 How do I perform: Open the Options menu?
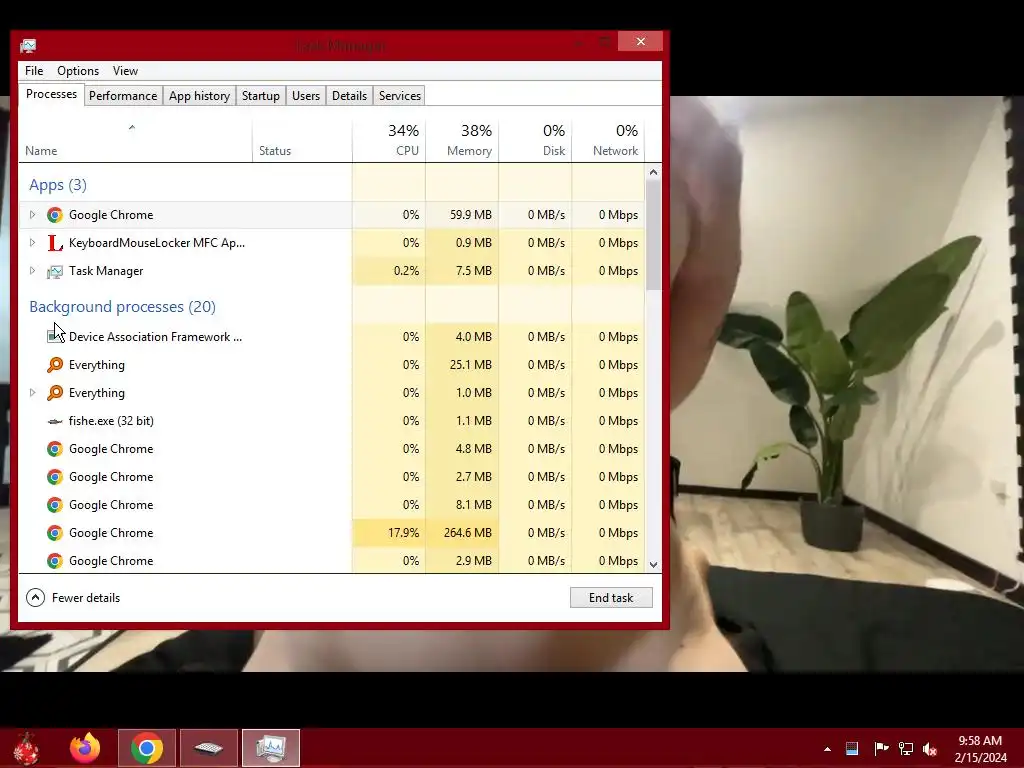coord(78,71)
